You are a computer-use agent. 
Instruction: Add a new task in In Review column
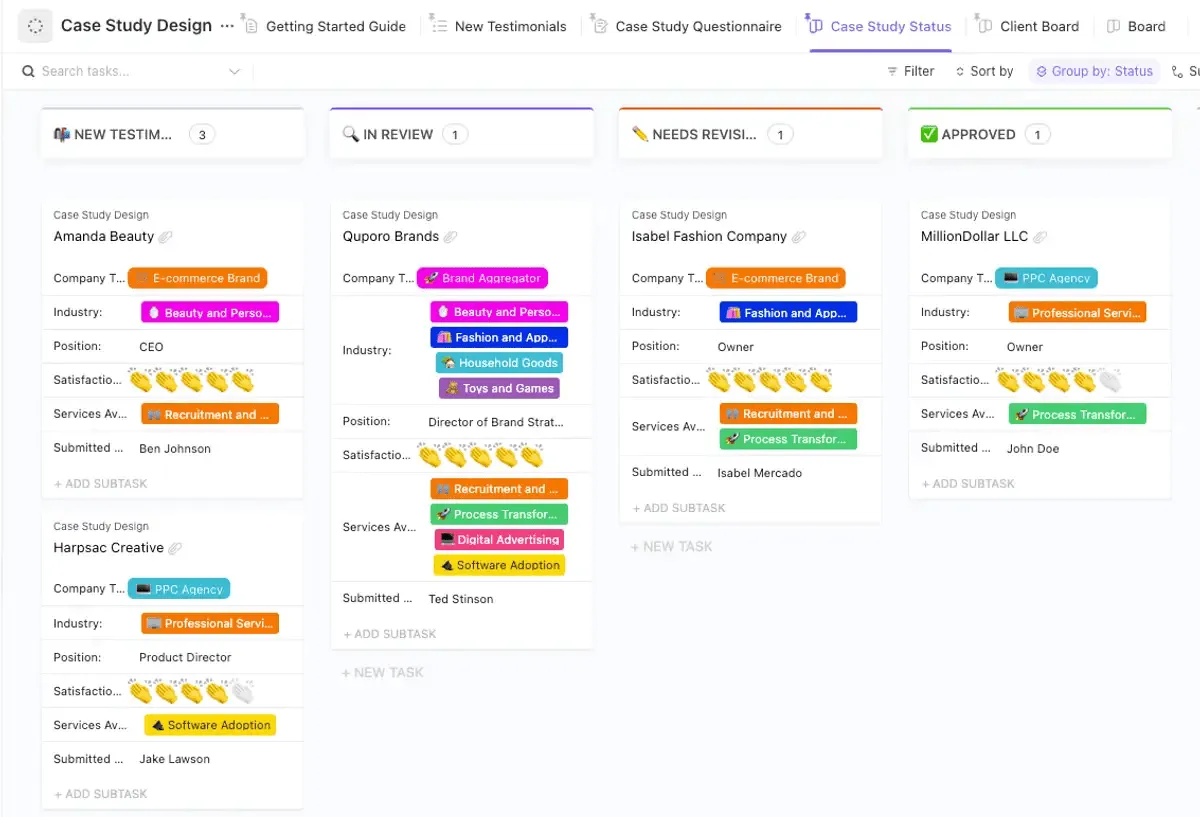click(383, 672)
